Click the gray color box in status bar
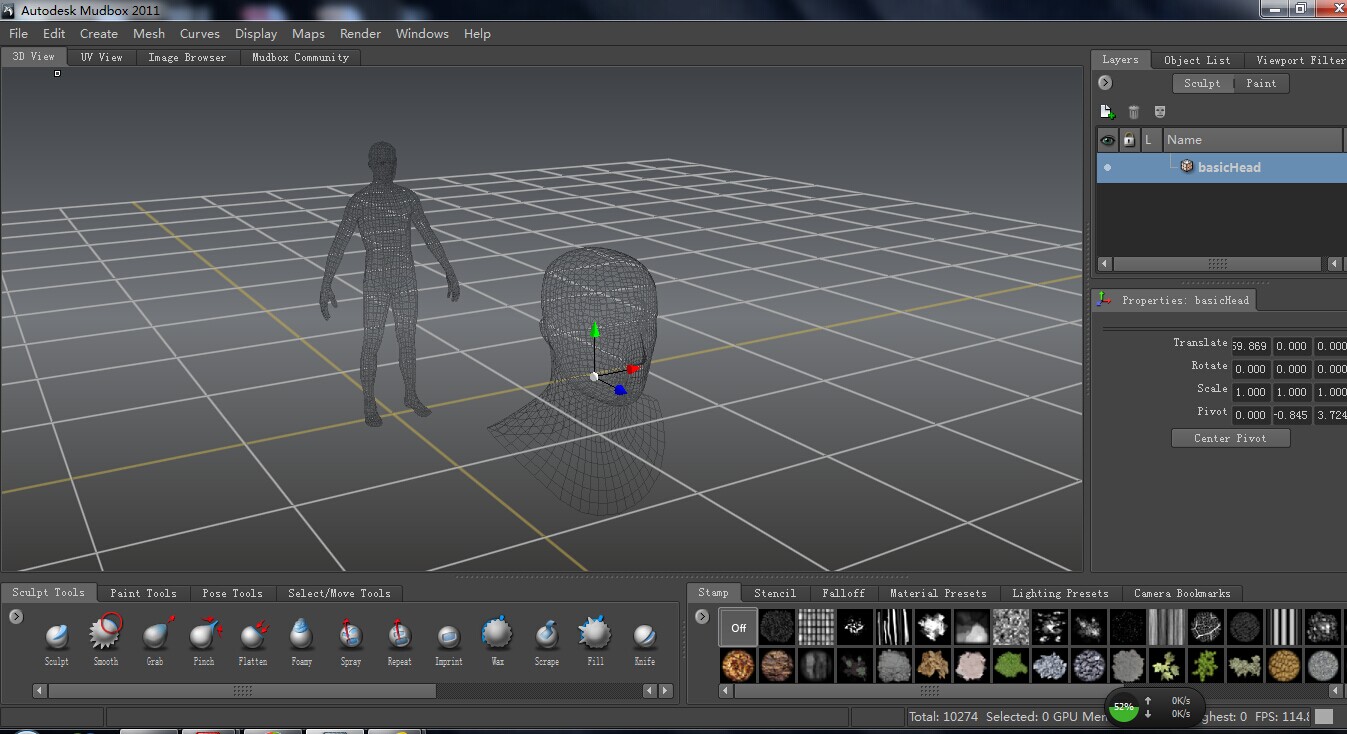1347x734 pixels. coord(1324,716)
